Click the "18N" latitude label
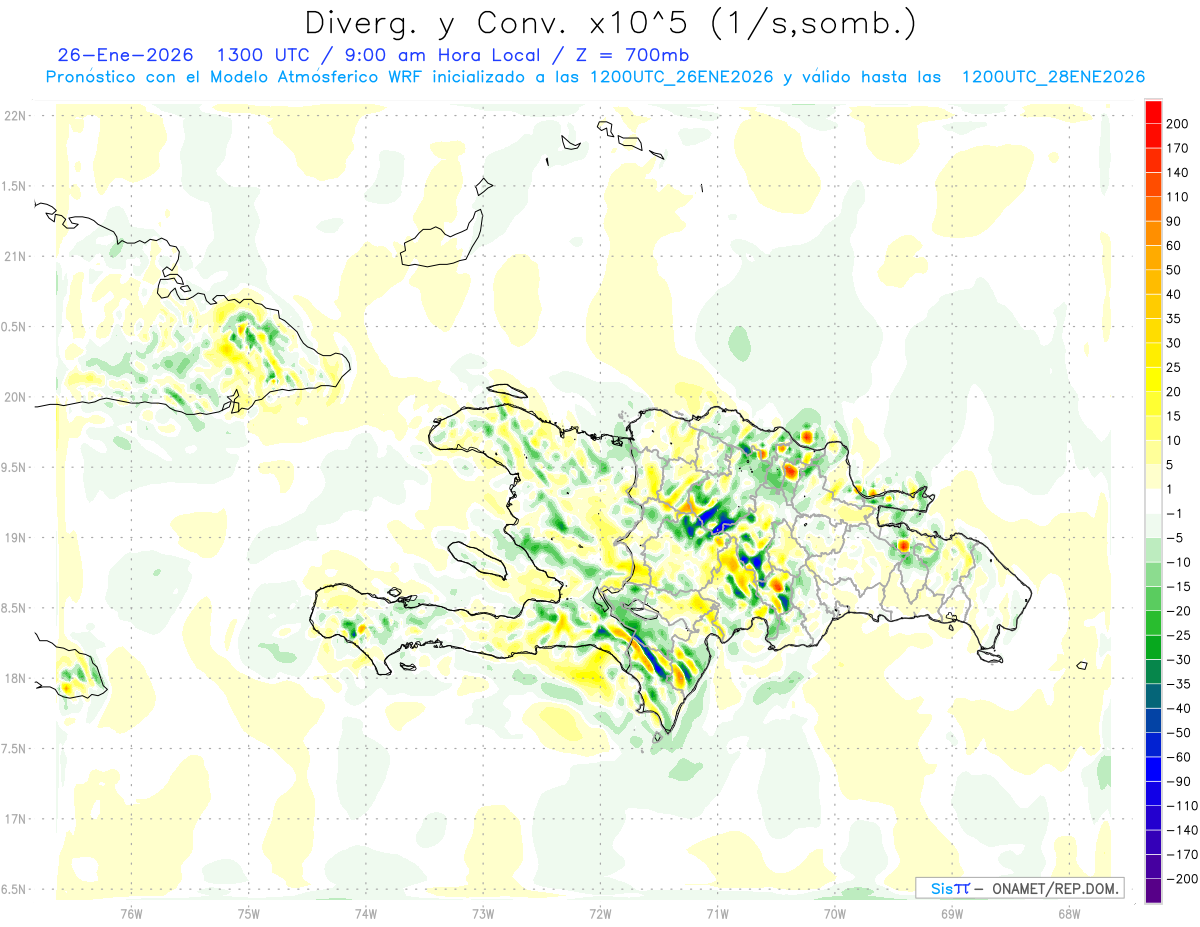Viewport: 1200px width, 927px height. tap(15, 678)
